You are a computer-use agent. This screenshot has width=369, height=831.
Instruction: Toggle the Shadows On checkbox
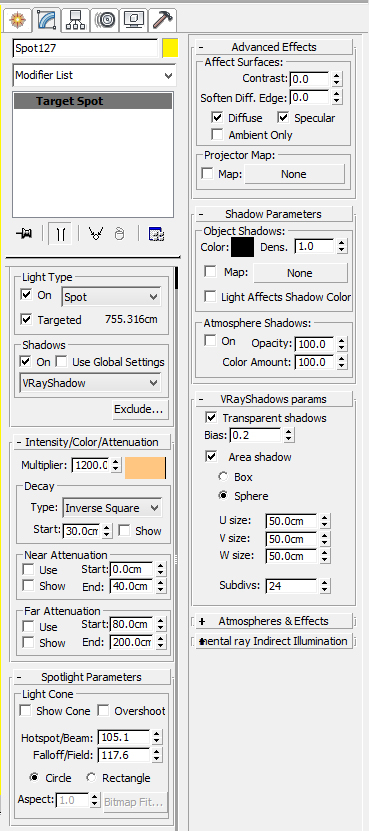tap(25, 361)
